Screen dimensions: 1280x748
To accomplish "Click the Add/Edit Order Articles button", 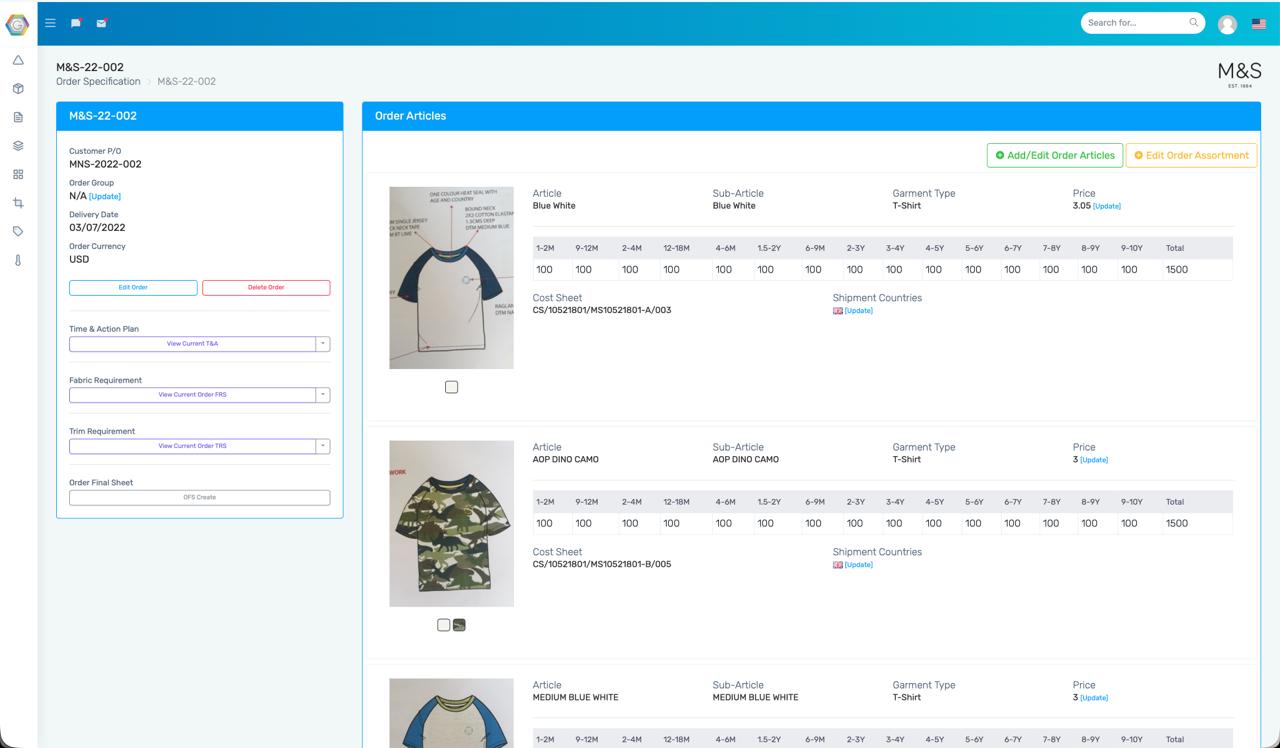I will tap(1054, 155).
